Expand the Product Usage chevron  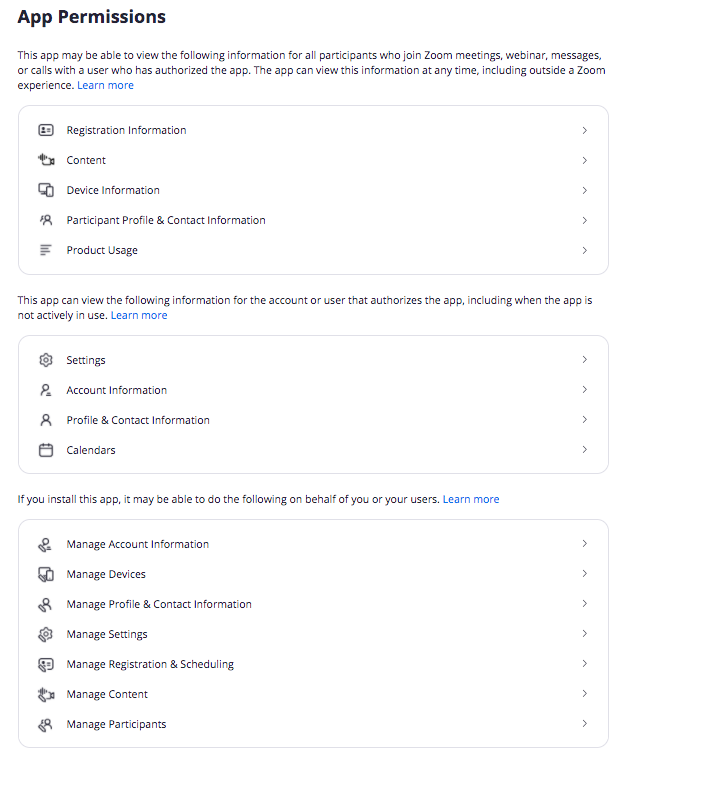[x=585, y=250]
